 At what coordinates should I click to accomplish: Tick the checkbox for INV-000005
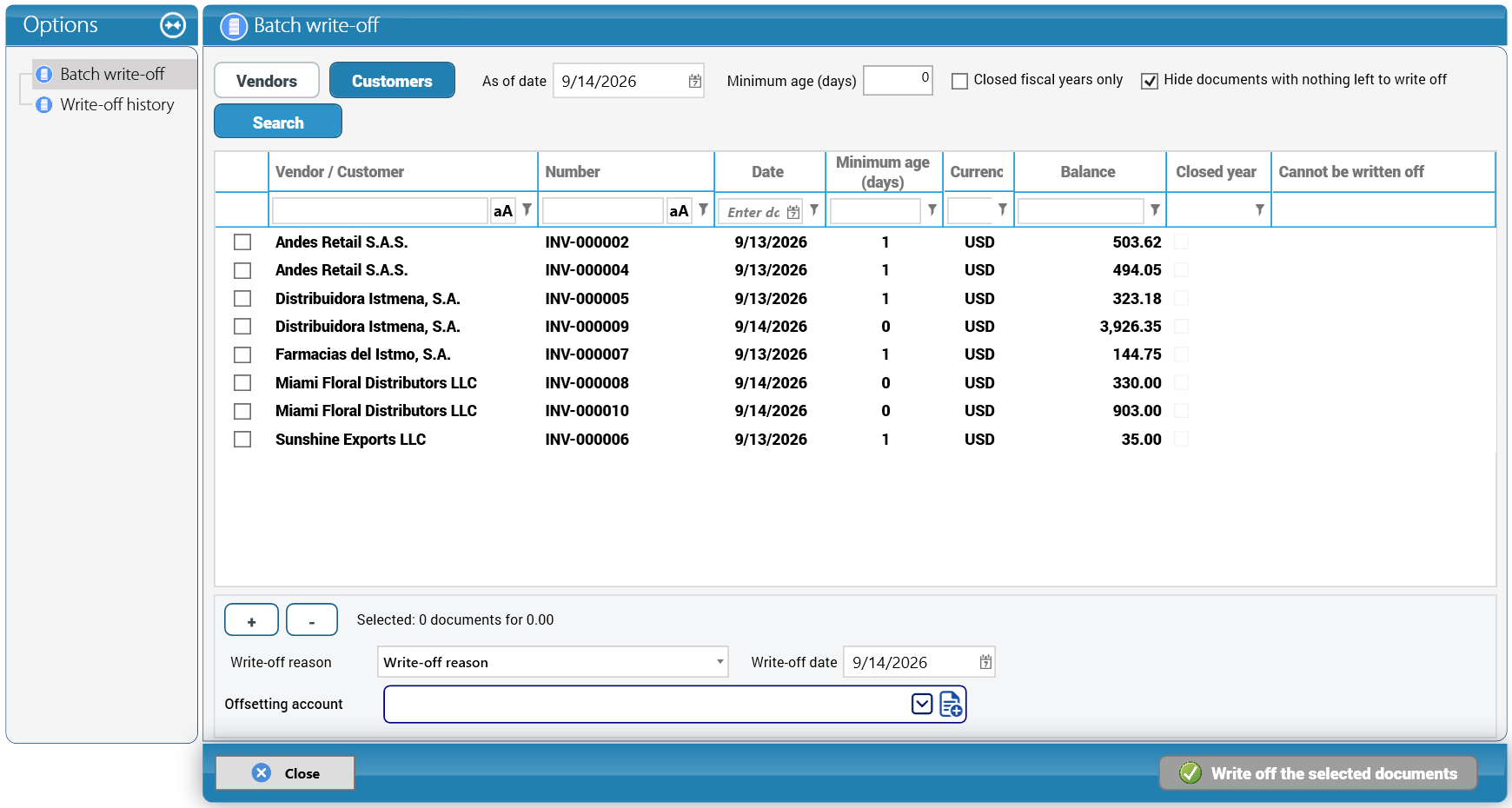tap(242, 299)
